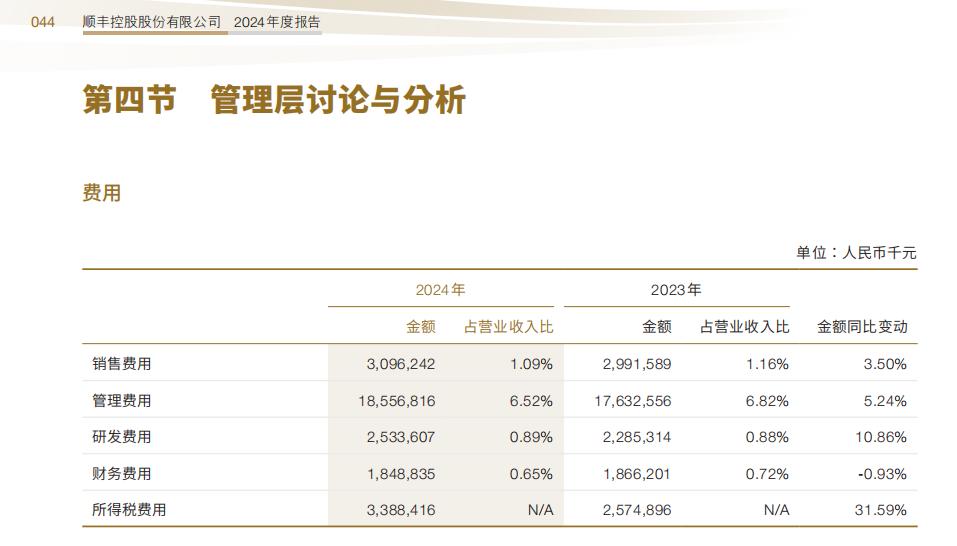Select the 2023年 column group header
957x546 pixels.
coord(676,290)
